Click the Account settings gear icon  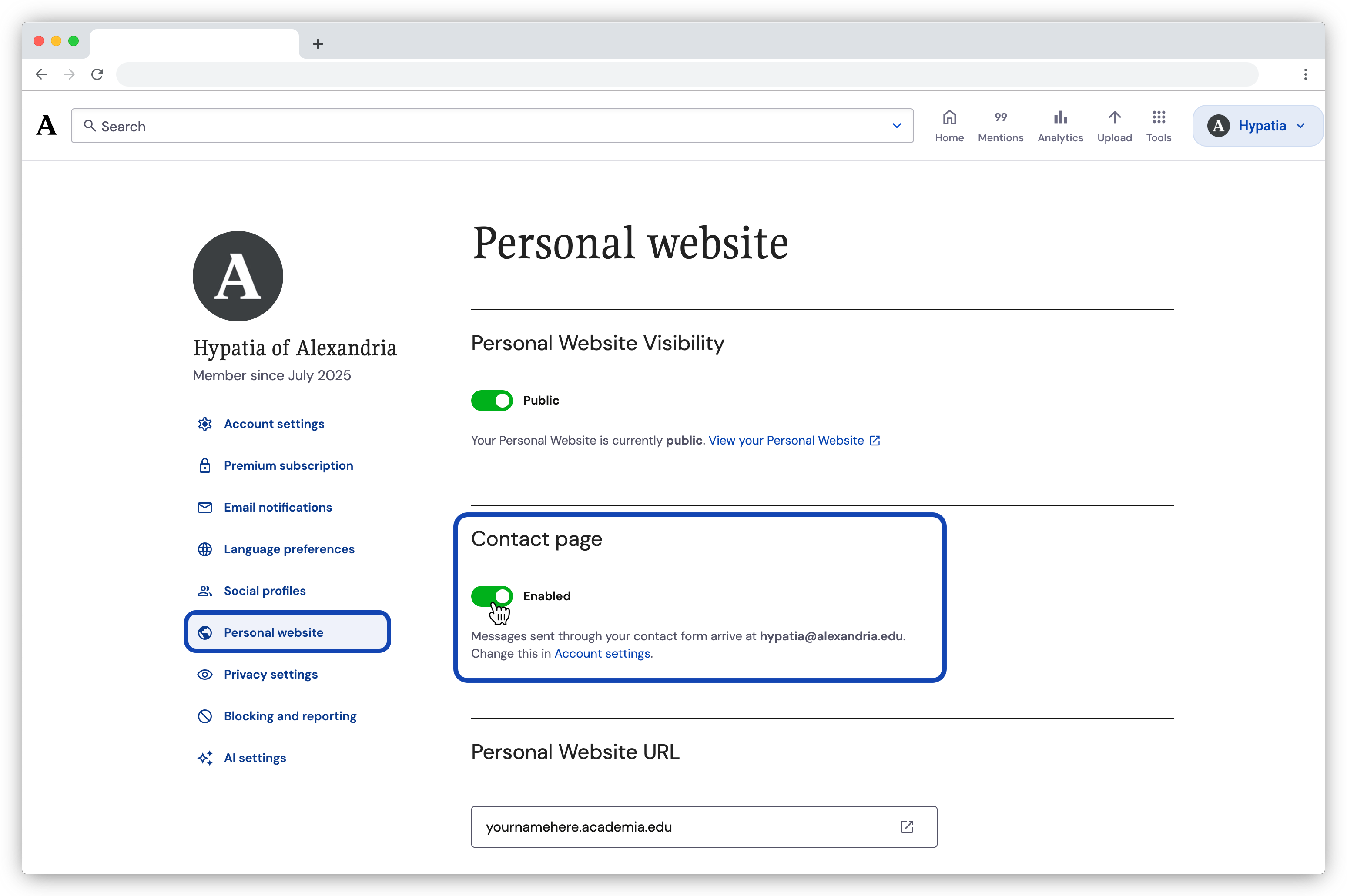[x=204, y=424]
